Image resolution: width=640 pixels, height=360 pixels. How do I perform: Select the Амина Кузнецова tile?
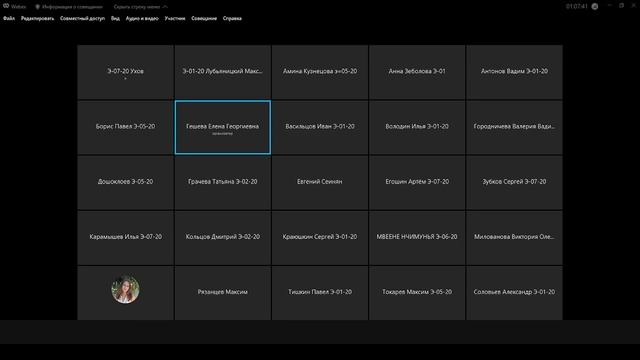(x=320, y=72)
